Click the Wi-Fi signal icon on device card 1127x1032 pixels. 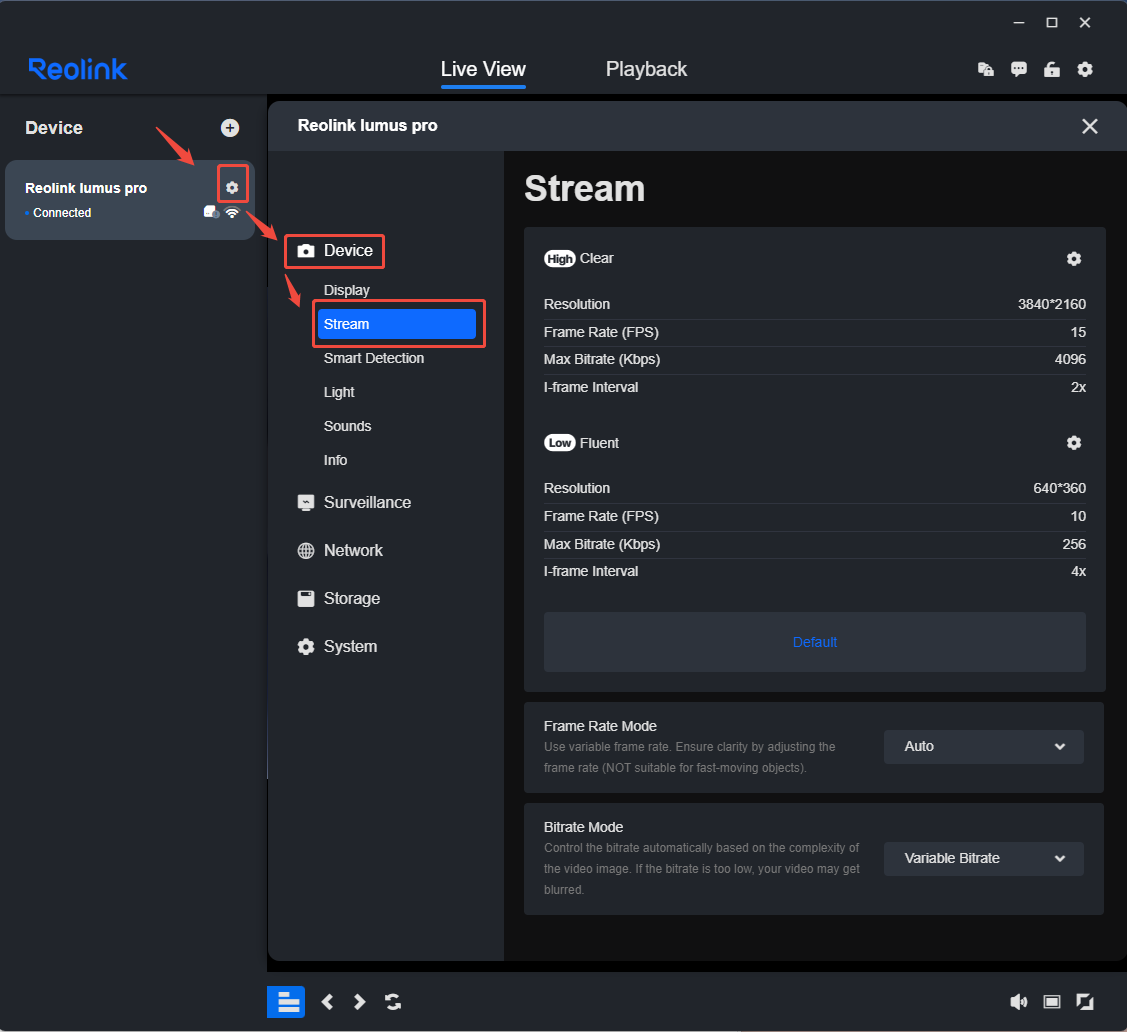pyautogui.click(x=232, y=212)
